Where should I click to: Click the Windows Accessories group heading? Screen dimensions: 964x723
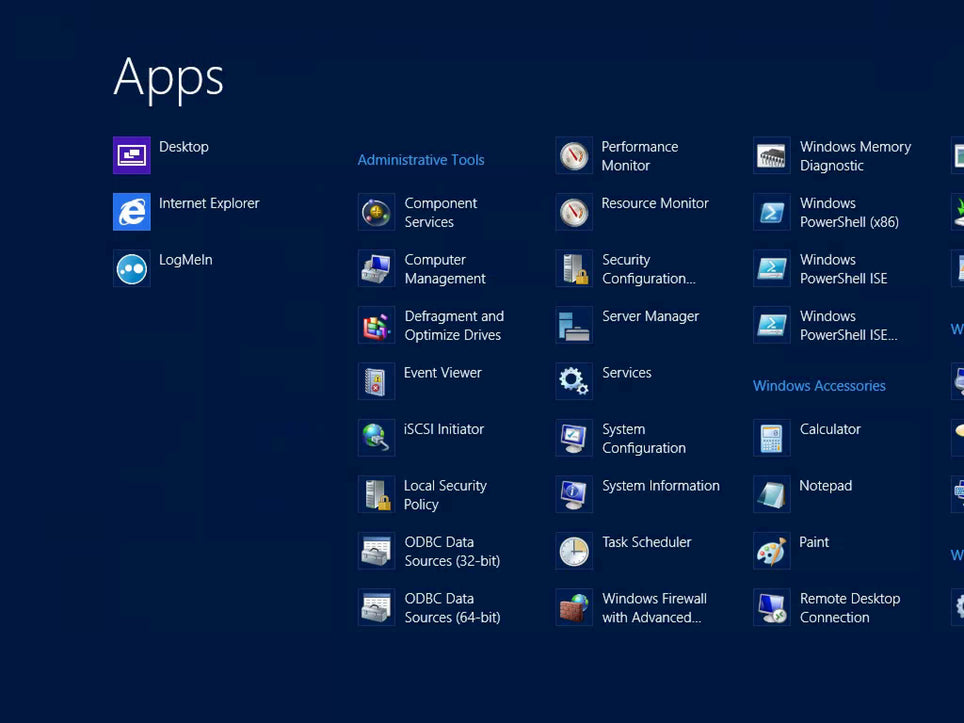pos(819,386)
